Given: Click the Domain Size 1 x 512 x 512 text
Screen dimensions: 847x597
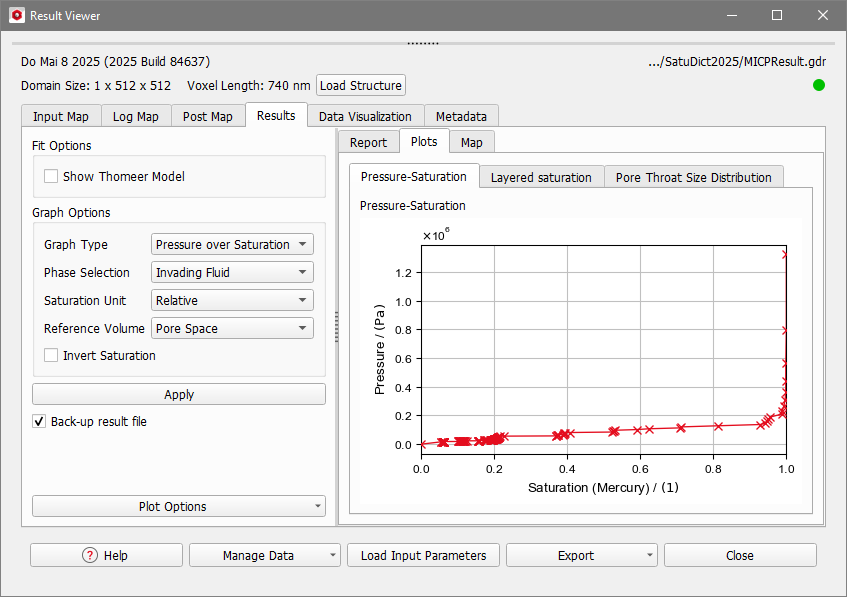Looking at the screenshot, I should coord(96,85).
